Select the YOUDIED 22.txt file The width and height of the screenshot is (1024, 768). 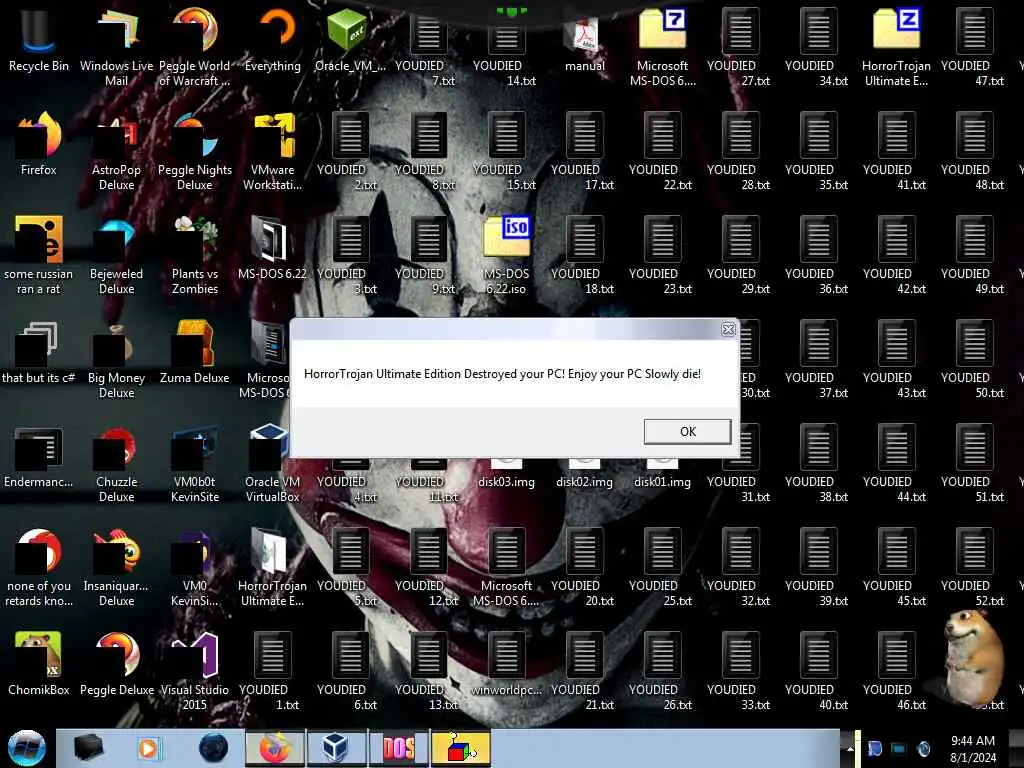(662, 152)
